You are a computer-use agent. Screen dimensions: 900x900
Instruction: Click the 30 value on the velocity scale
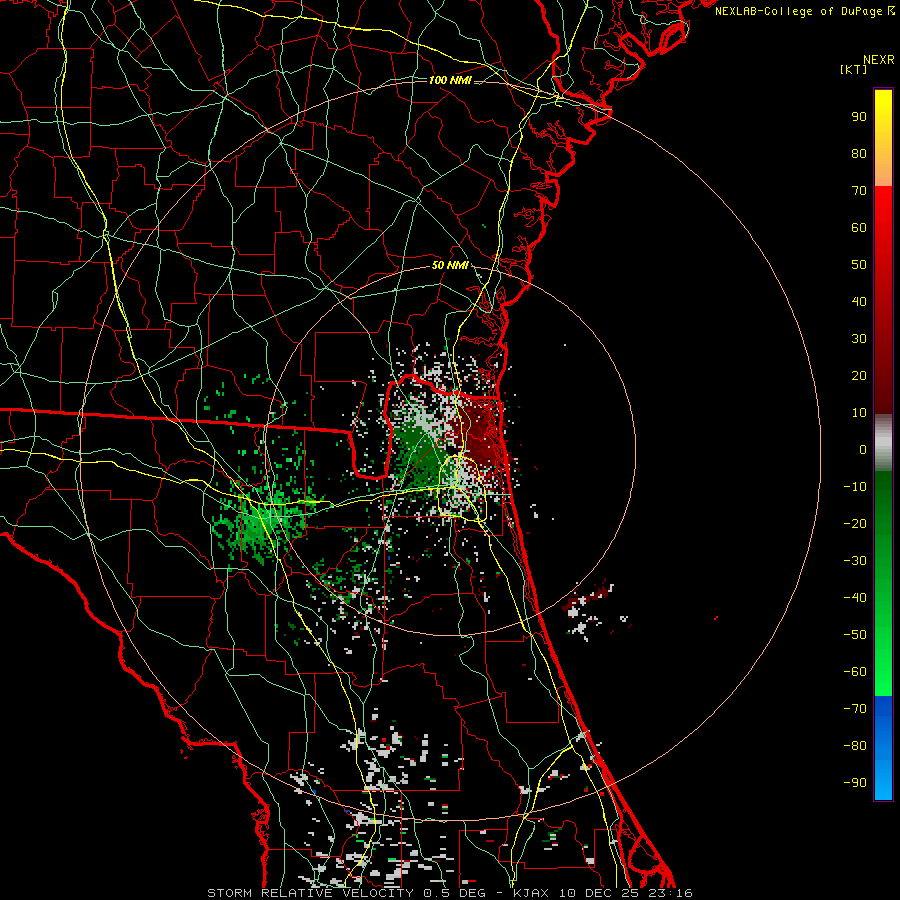coord(859,339)
